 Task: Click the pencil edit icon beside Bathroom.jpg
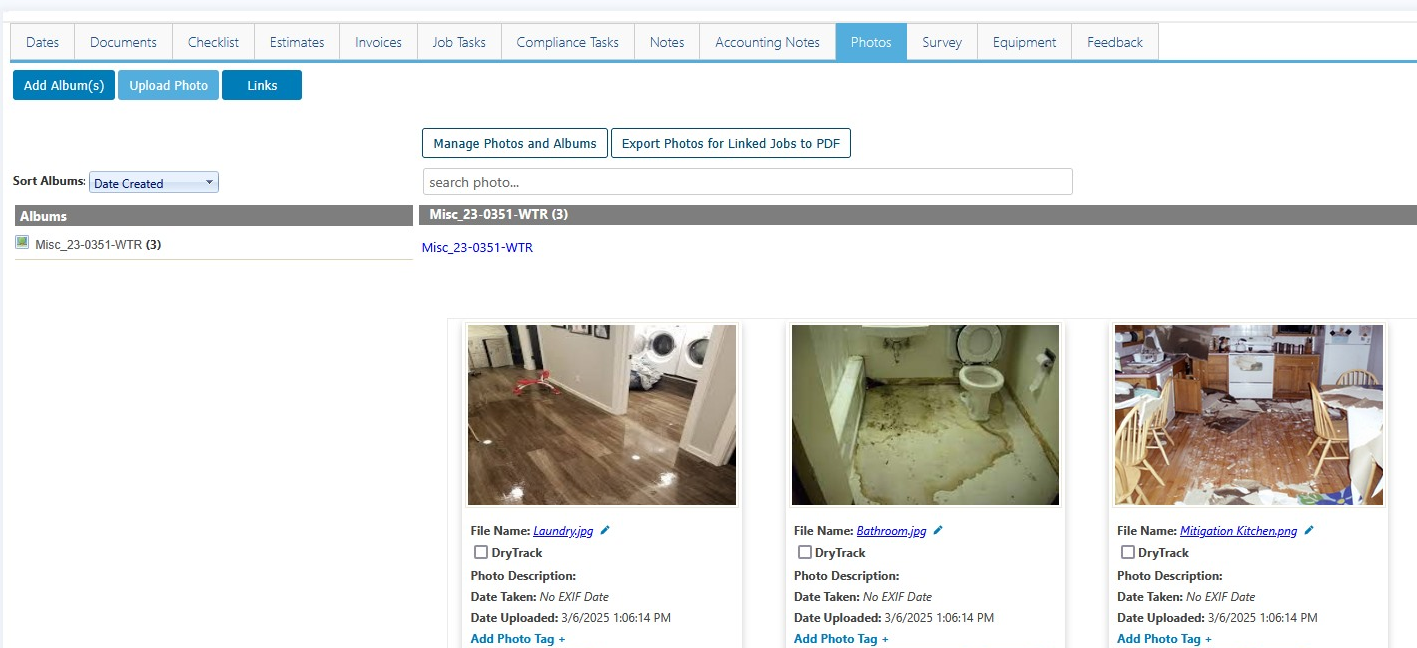[938, 531]
